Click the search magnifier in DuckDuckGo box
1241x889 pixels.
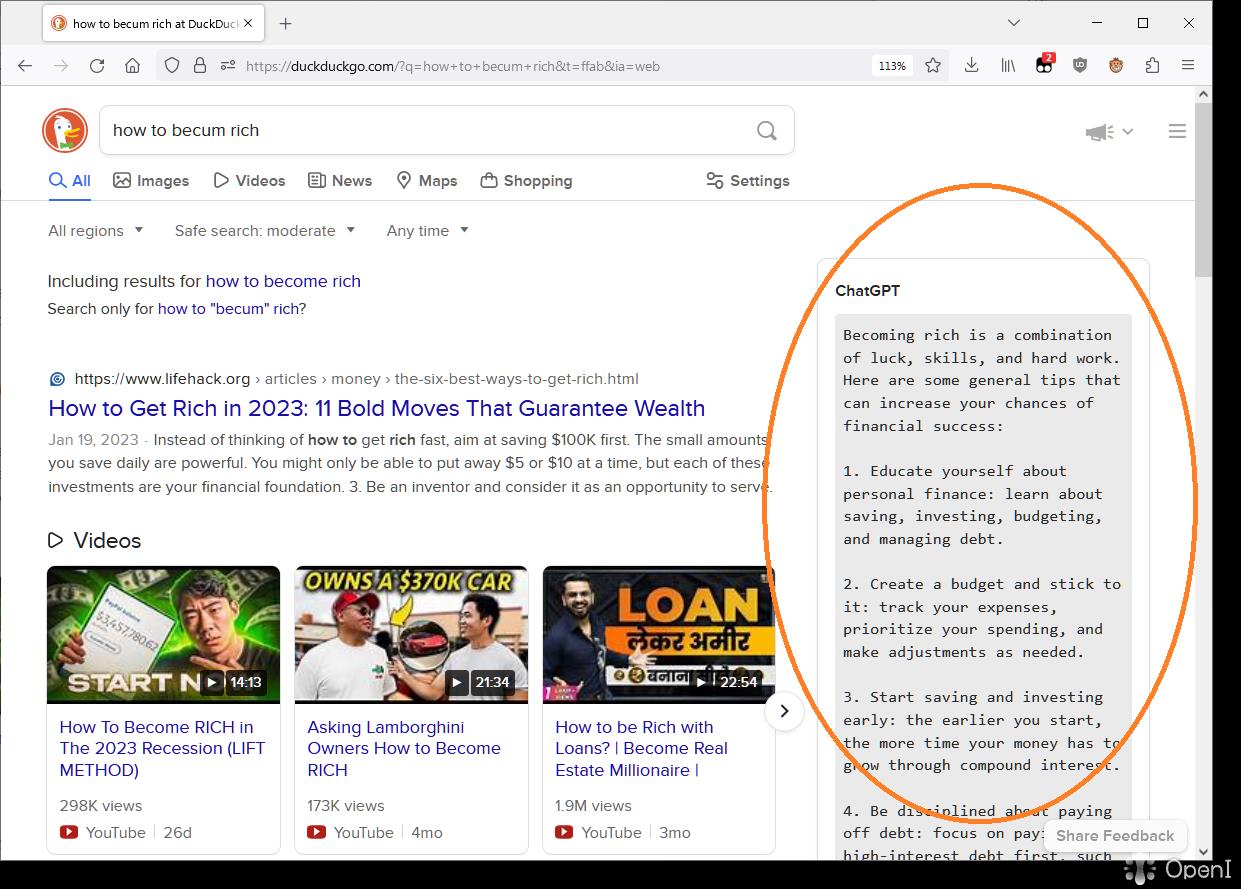766,130
